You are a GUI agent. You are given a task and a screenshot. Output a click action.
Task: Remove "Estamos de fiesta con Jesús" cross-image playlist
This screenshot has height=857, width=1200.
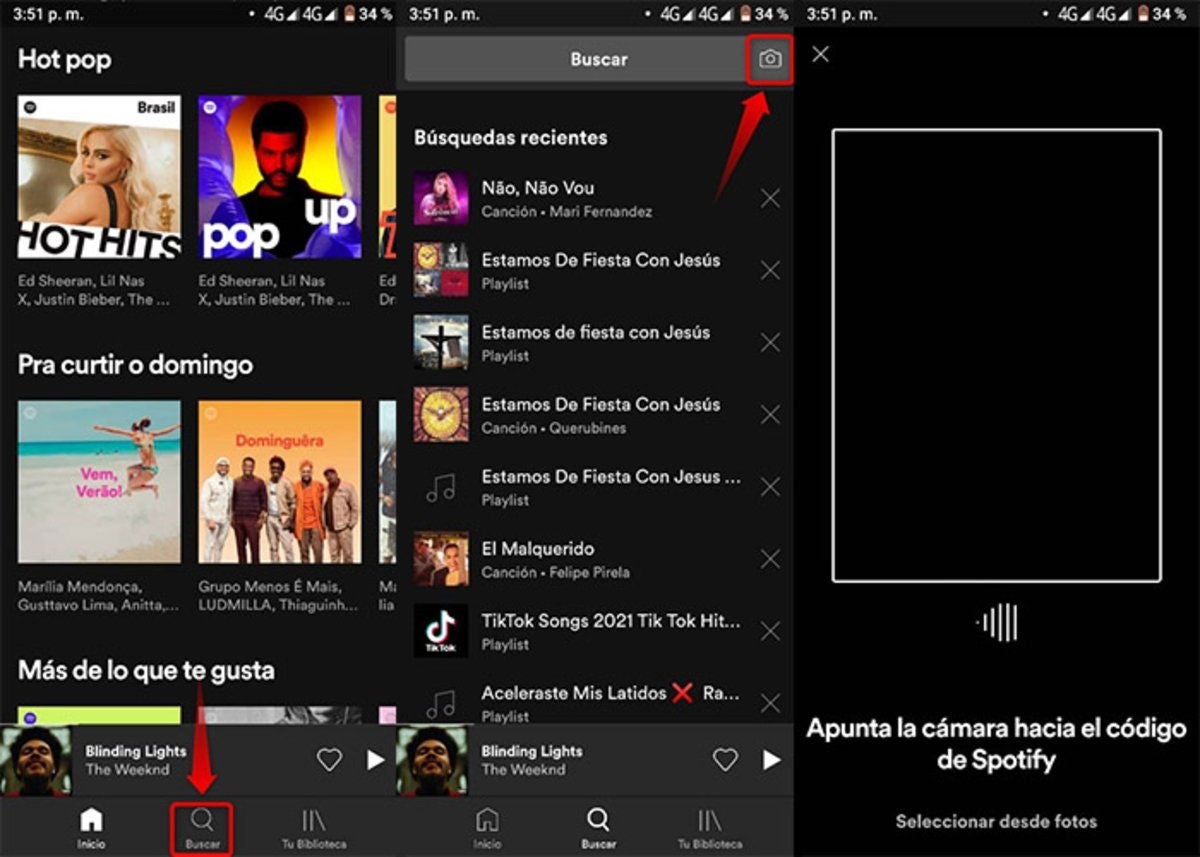(770, 343)
